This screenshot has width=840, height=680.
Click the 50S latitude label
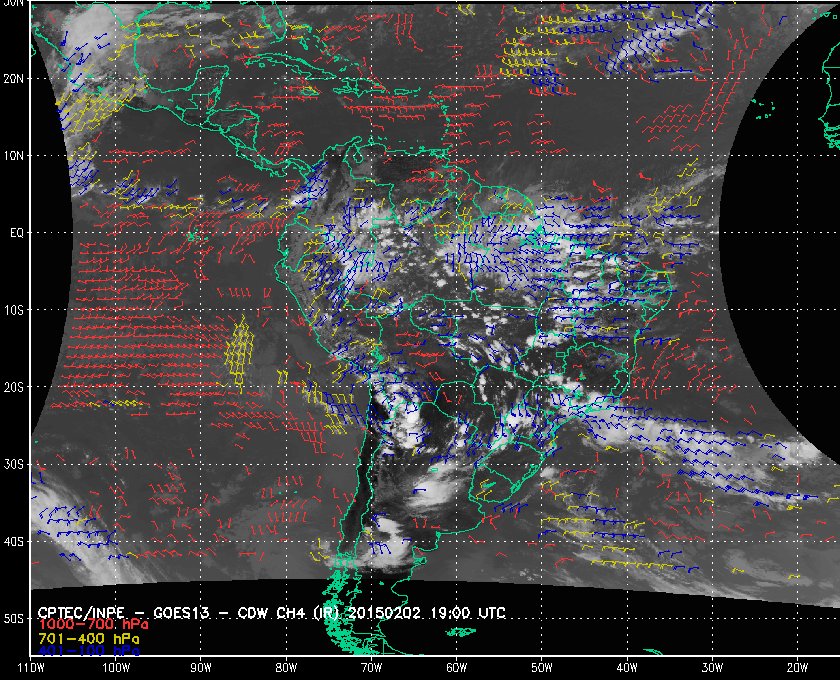point(13,618)
